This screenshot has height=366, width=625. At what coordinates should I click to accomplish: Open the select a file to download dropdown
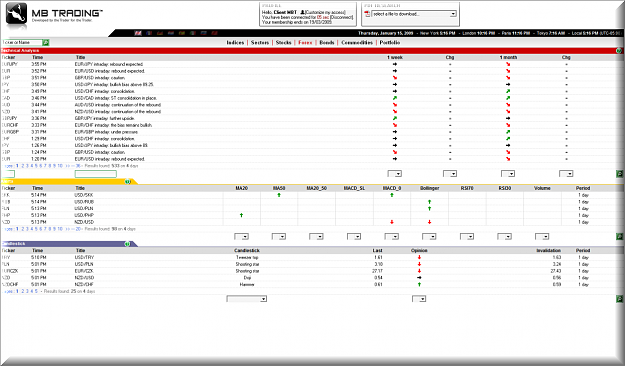coord(414,14)
